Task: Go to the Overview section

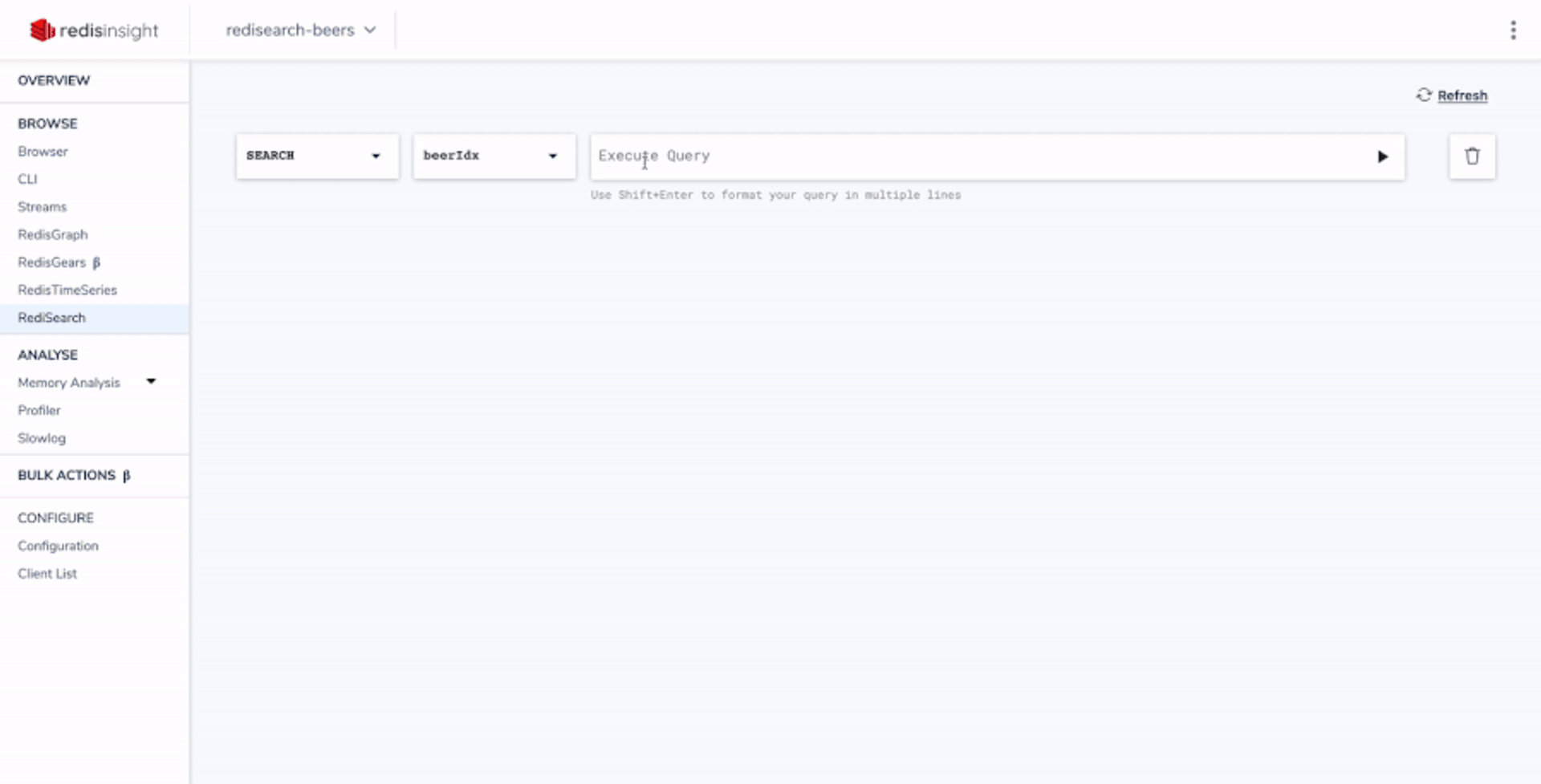Action: 54,80
